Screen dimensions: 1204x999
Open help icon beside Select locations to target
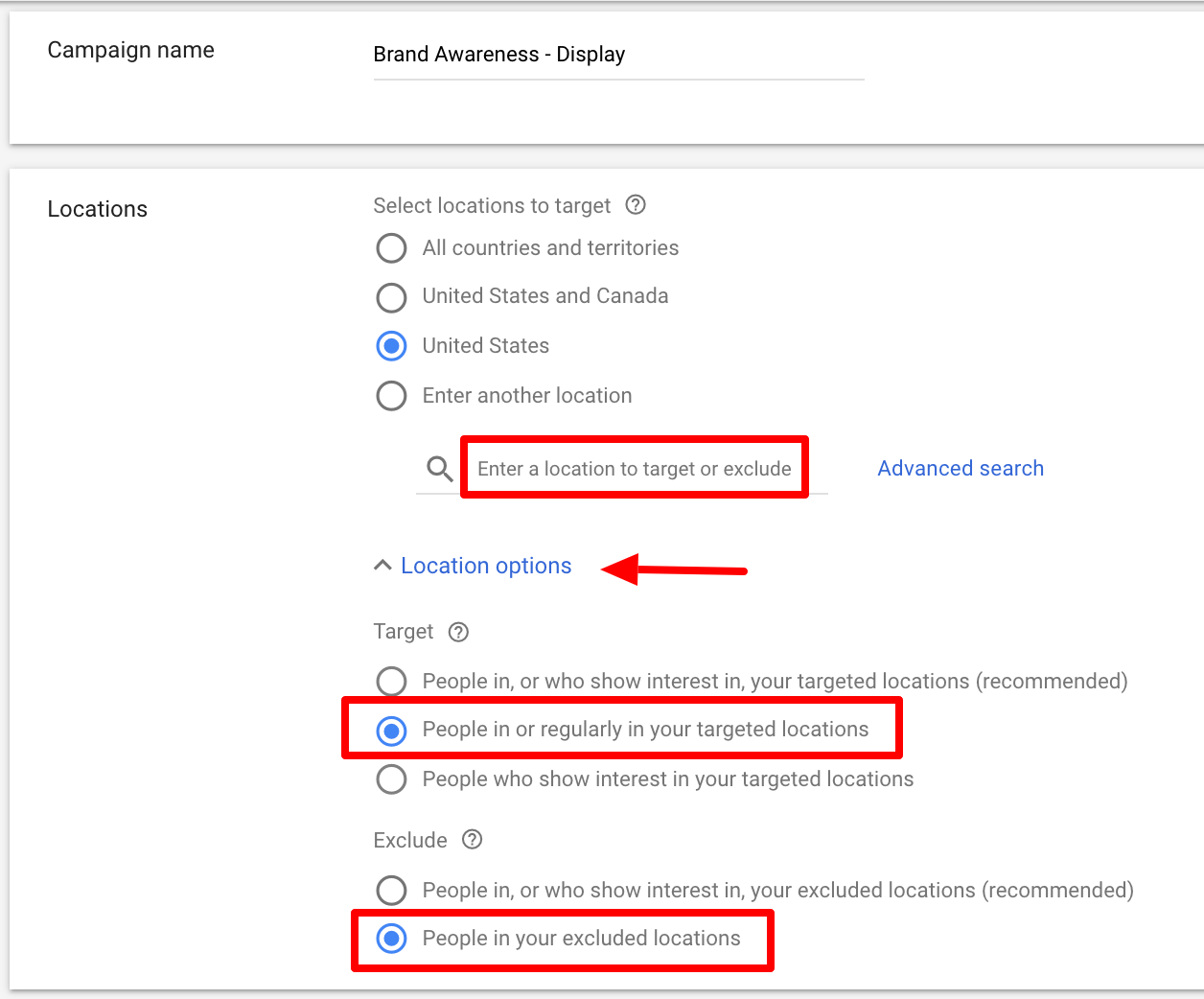tap(636, 205)
